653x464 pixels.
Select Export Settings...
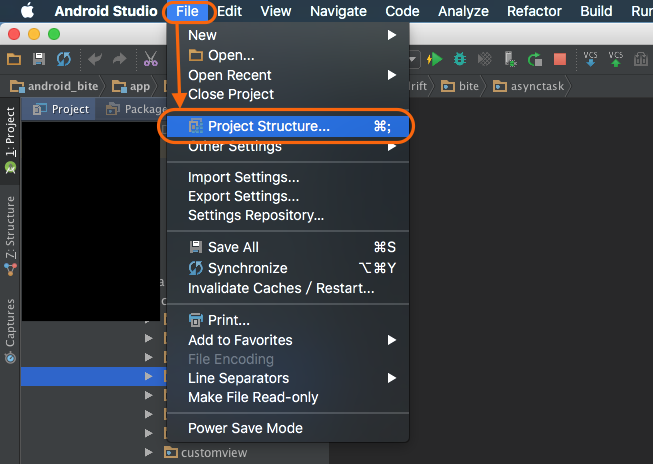(x=288, y=196)
